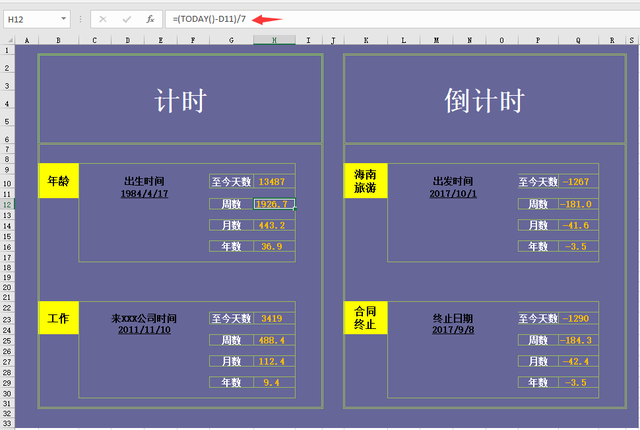Click the value 488.4 cell
The height and width of the screenshot is (430, 640).
click(x=274, y=340)
